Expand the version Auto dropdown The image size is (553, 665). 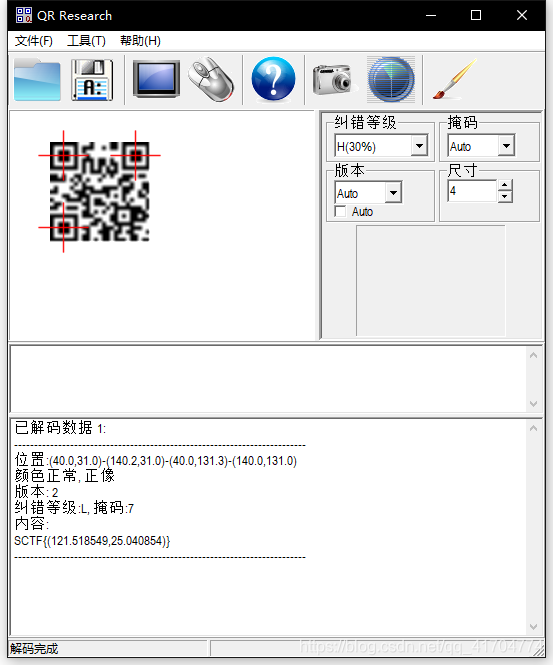coord(394,193)
